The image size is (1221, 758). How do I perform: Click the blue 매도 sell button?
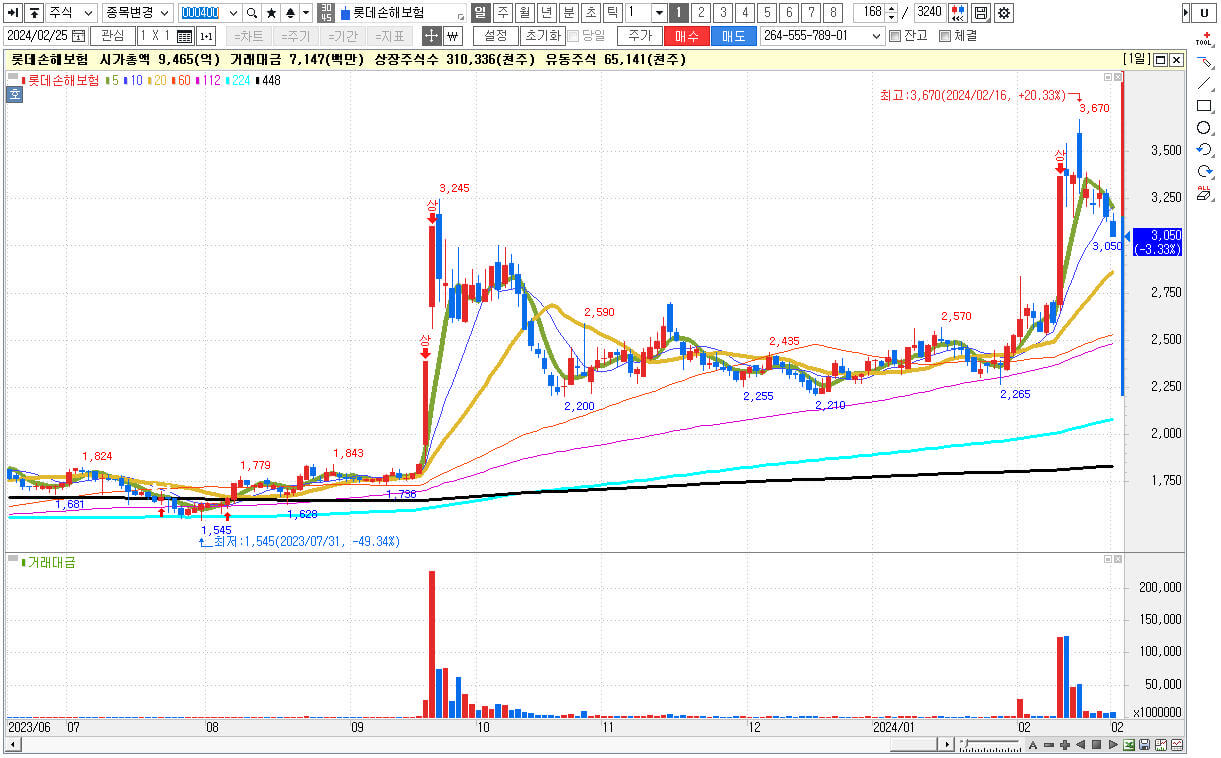click(x=733, y=36)
